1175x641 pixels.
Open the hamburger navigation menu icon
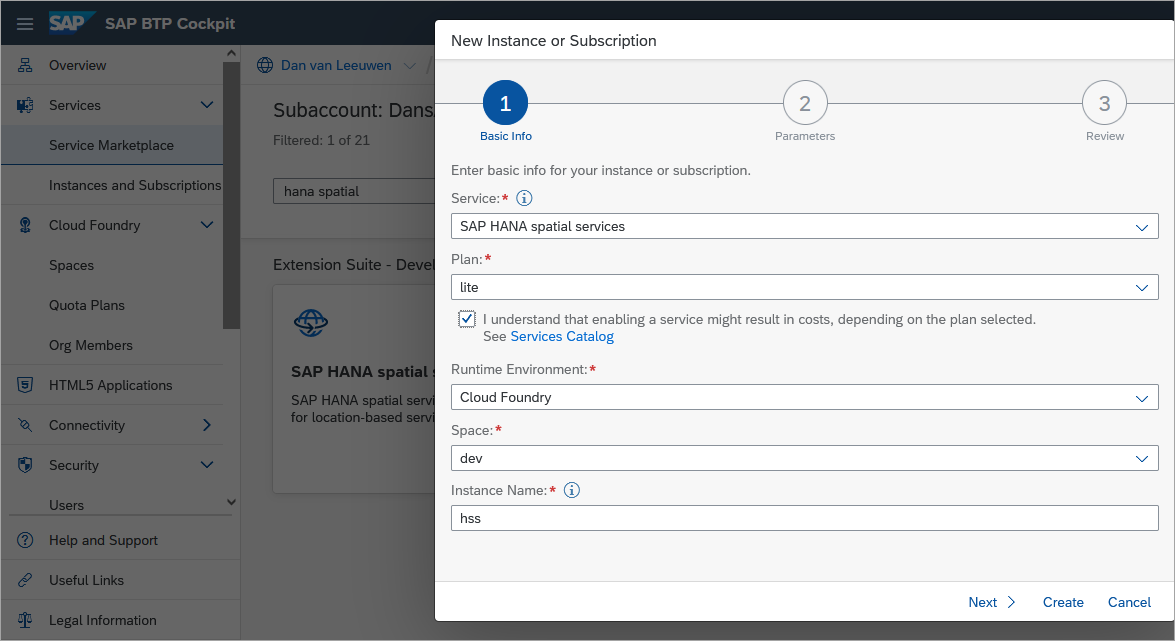point(25,24)
